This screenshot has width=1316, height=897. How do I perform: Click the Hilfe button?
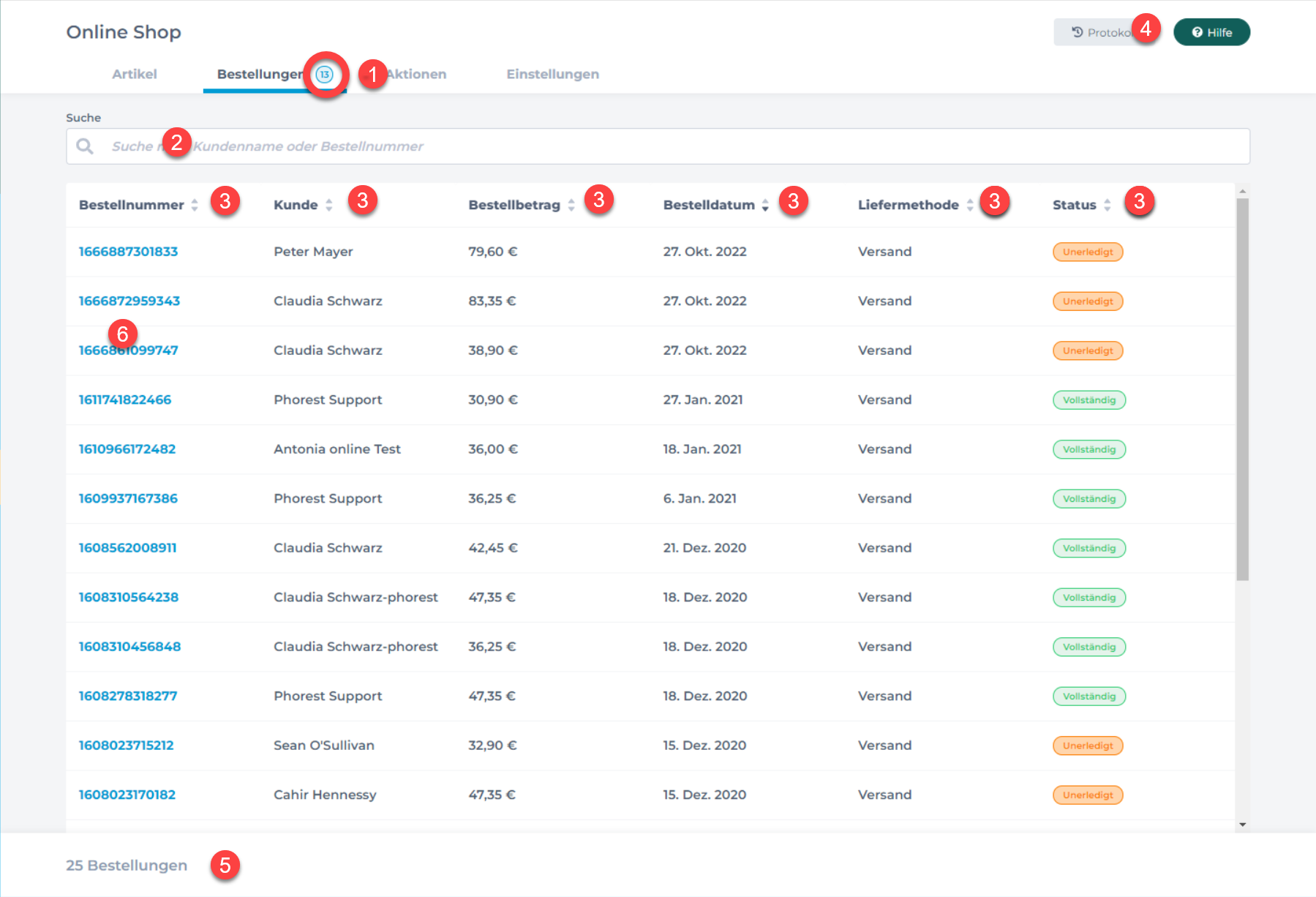tap(1211, 32)
